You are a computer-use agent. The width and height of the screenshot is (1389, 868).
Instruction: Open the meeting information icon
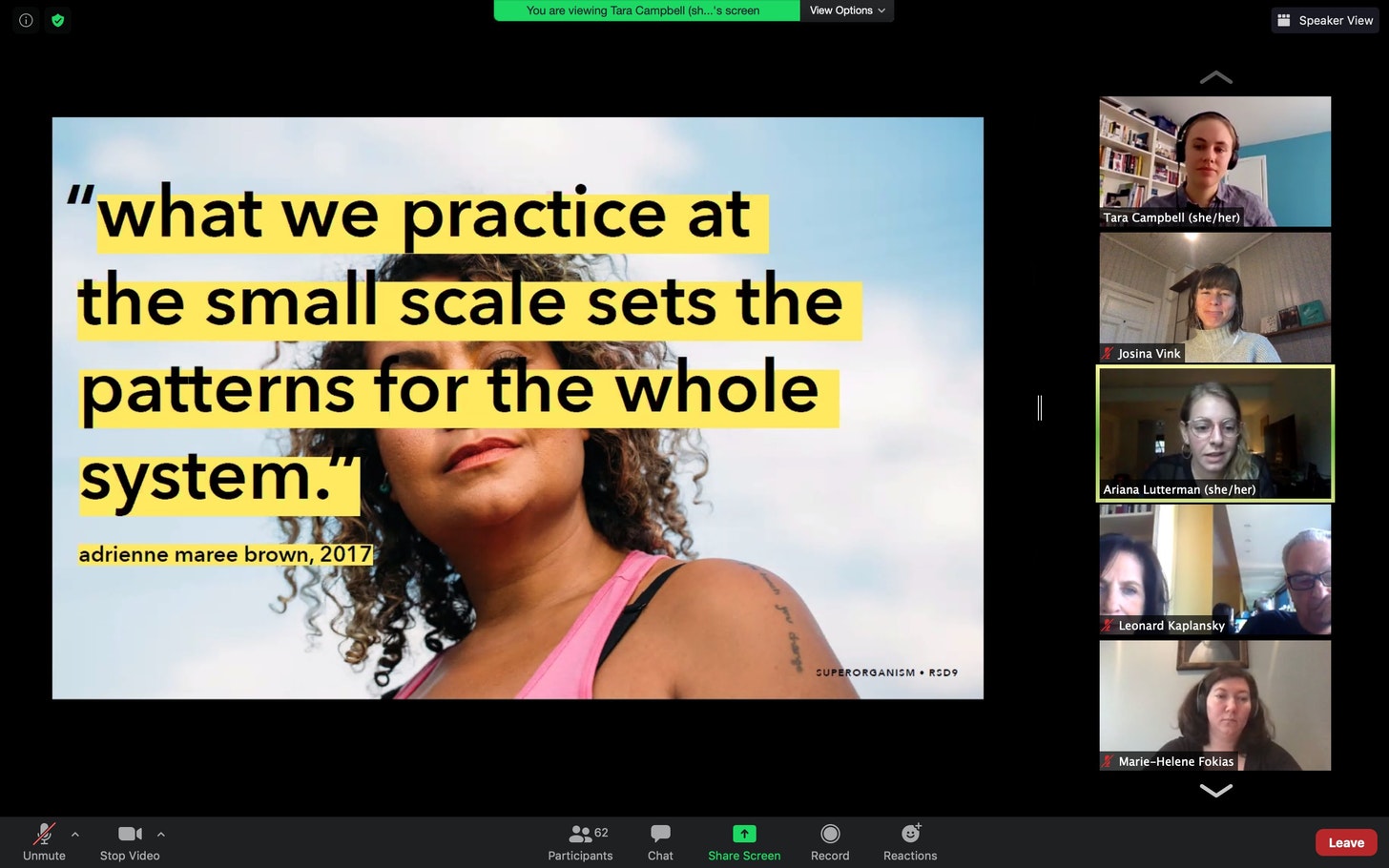pyautogui.click(x=26, y=20)
